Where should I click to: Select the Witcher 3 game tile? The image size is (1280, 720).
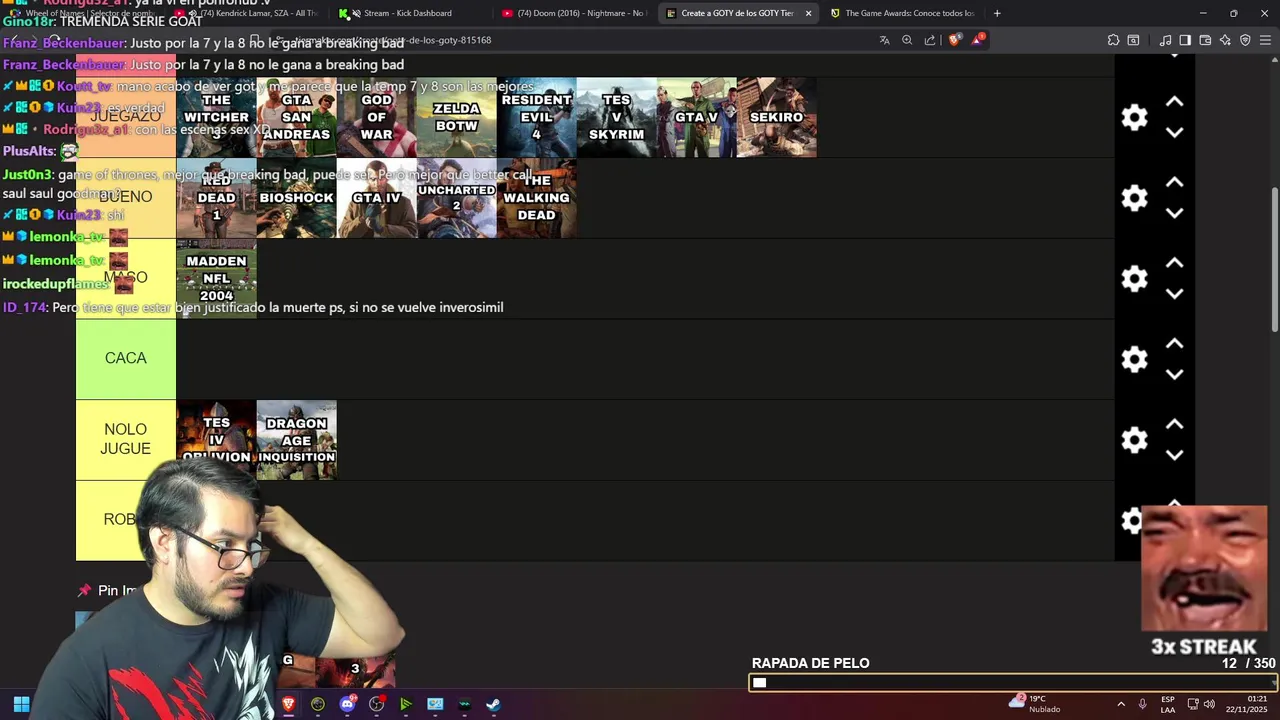tap(216, 117)
